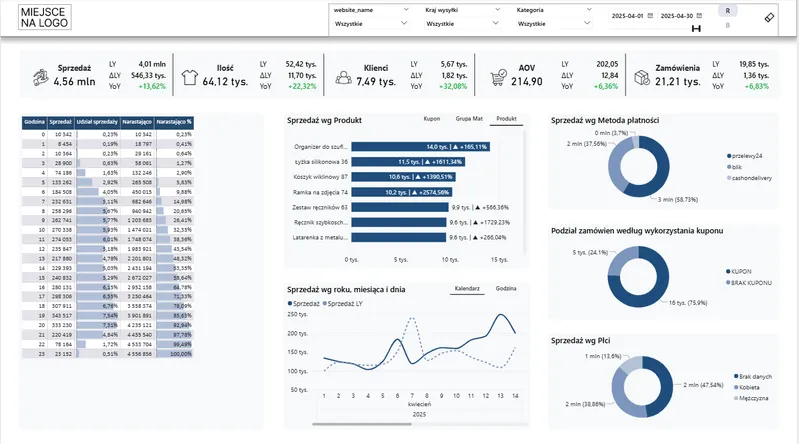The image size is (799, 444).
Task: Select the Produkt tab
Action: tap(507, 119)
